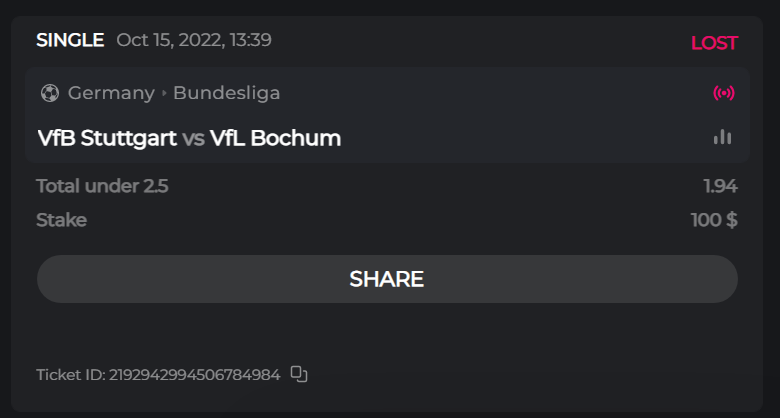Screen dimensions: 780x418
Task: Open the Bundesliga league link
Action: [226, 93]
